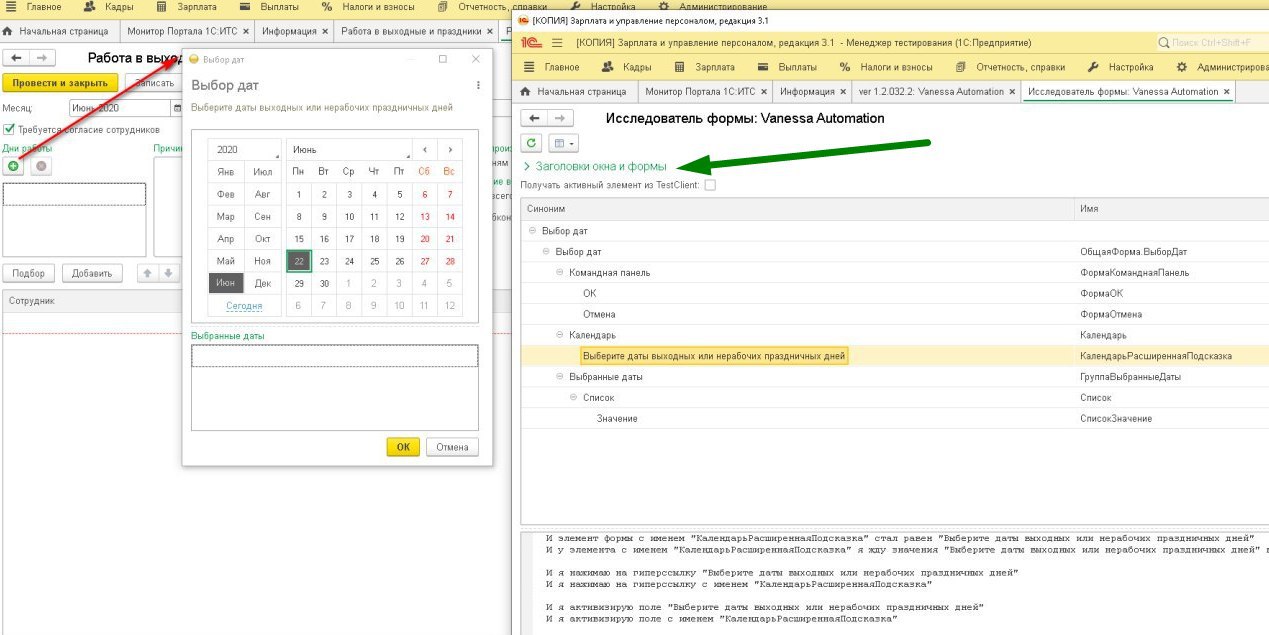Open Зарплата menu in right window
This screenshot has width=1269, height=635.
[705, 67]
